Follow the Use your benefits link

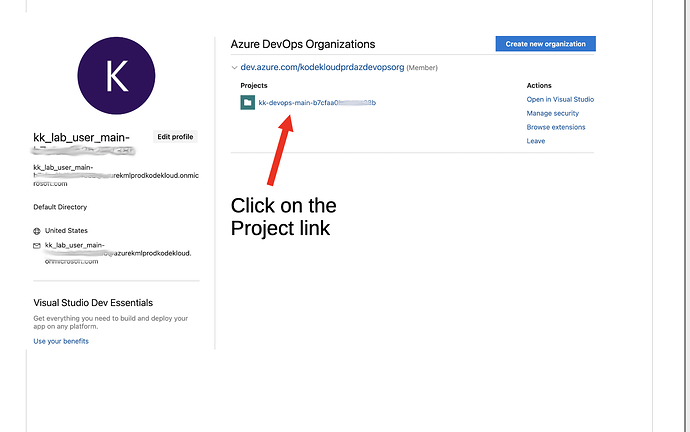click(x=61, y=341)
